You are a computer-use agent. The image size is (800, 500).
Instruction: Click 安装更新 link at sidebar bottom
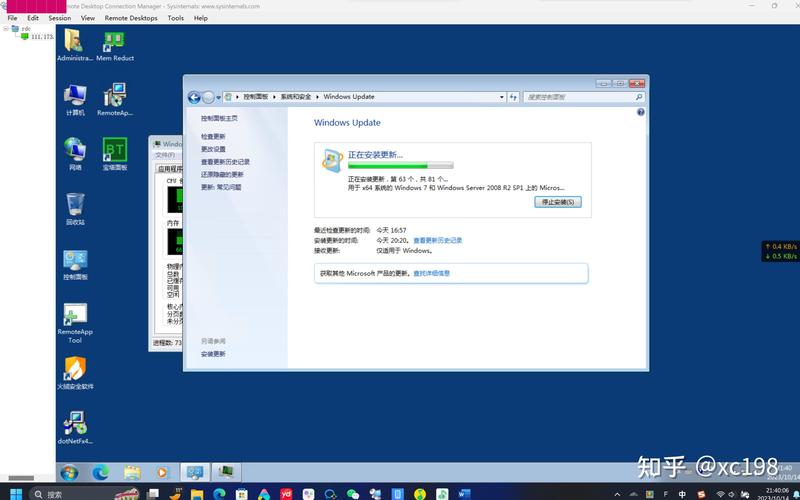coord(213,354)
